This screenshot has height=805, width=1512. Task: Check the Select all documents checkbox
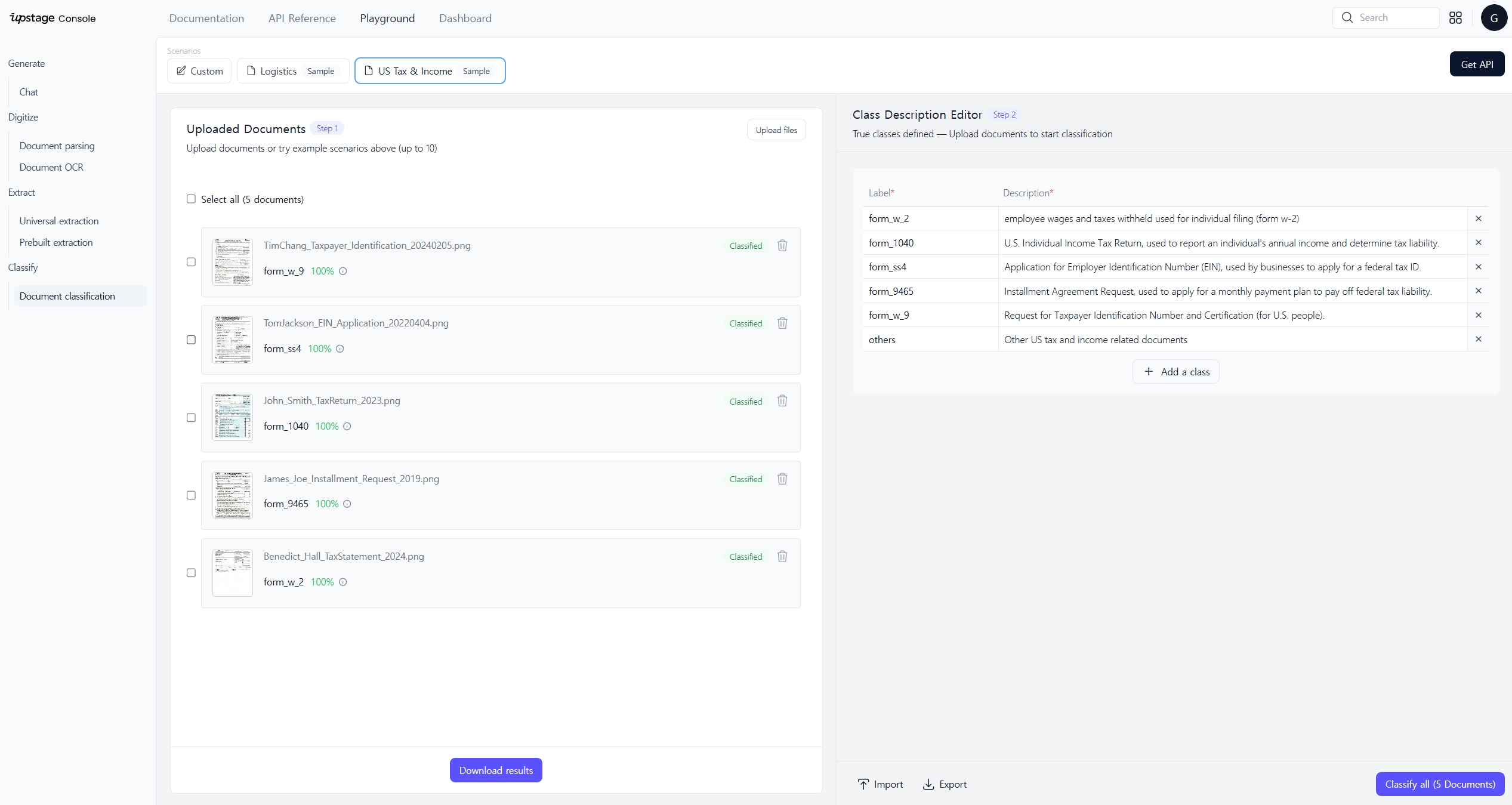[191, 199]
